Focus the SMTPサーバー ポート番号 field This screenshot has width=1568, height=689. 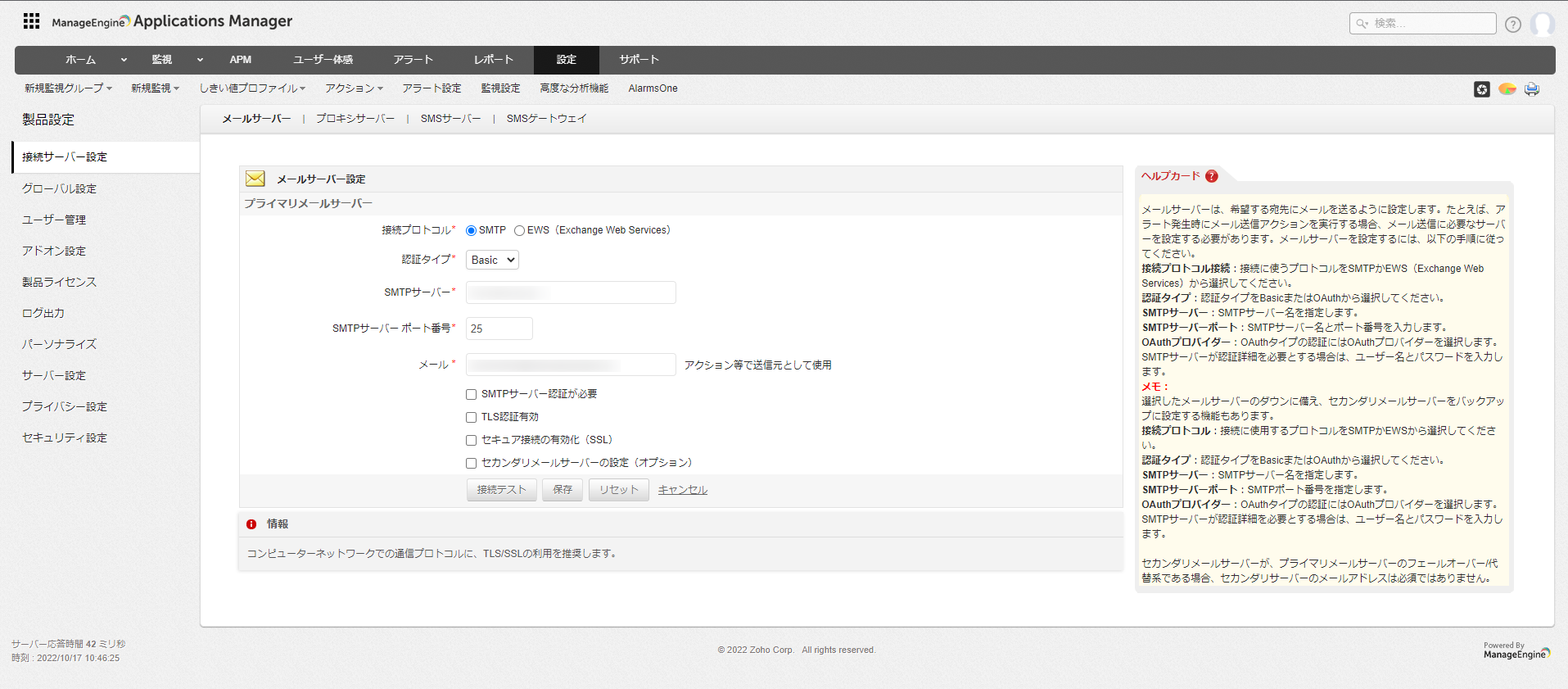click(499, 329)
